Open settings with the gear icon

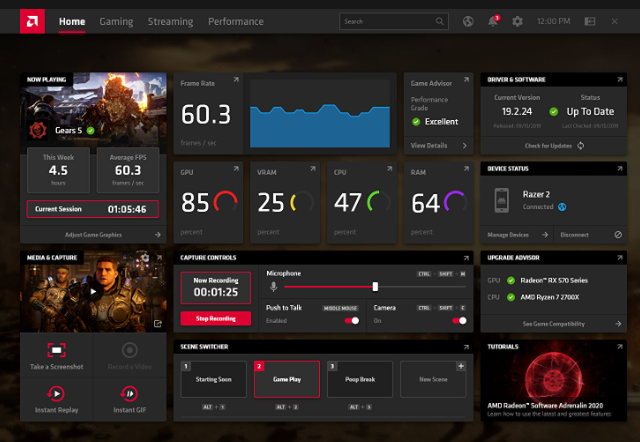(x=517, y=21)
